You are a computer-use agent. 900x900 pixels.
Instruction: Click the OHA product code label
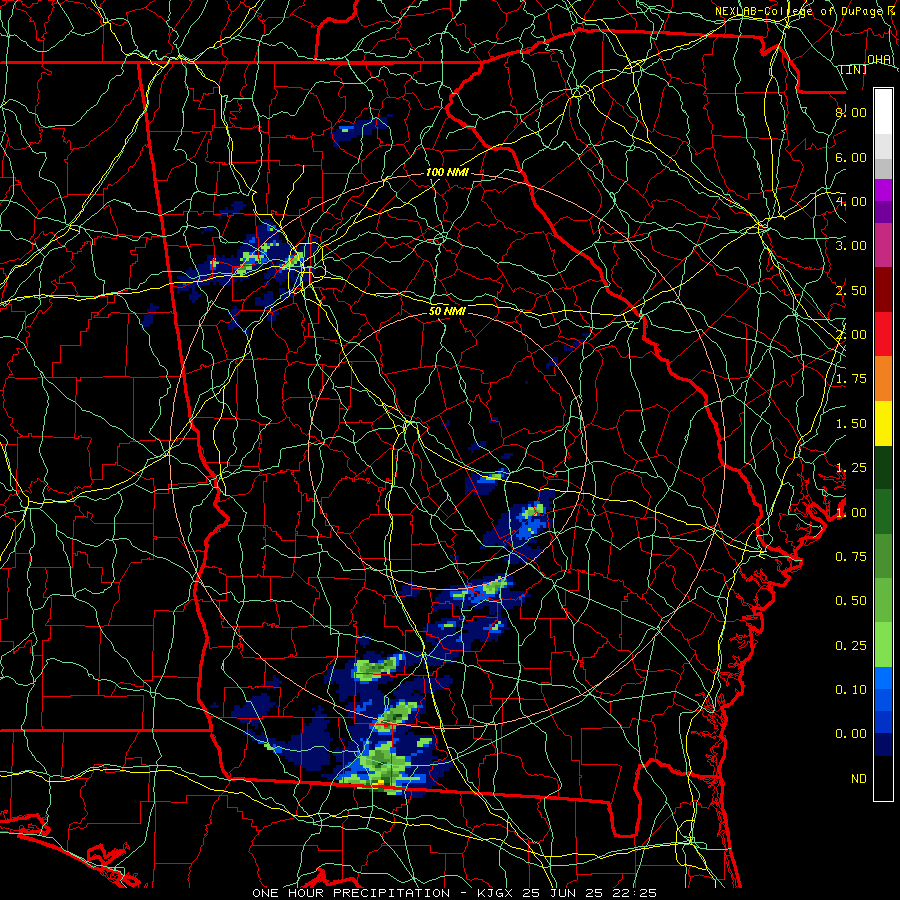click(x=879, y=60)
